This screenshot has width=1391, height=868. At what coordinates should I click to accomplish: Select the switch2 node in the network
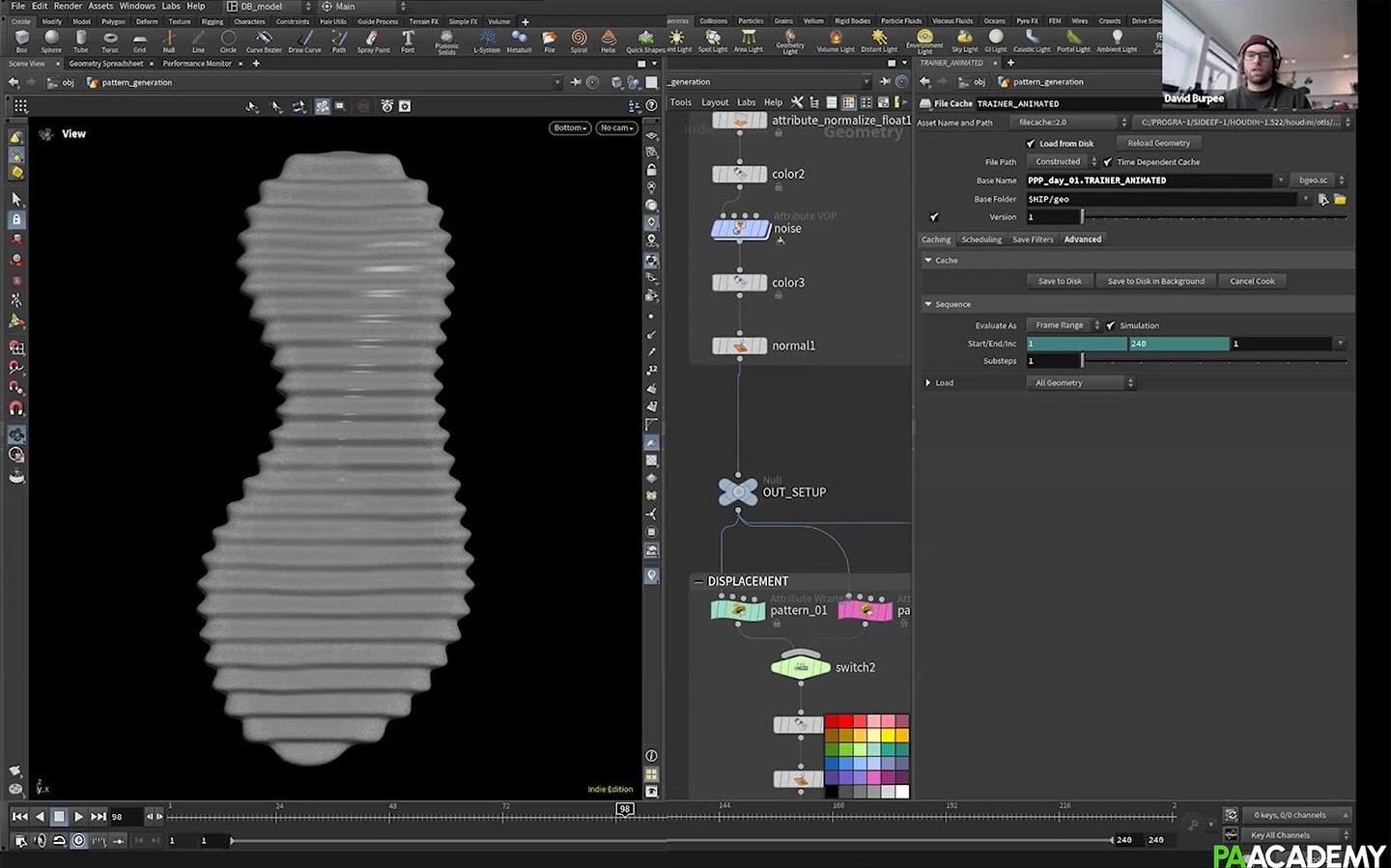tap(800, 667)
